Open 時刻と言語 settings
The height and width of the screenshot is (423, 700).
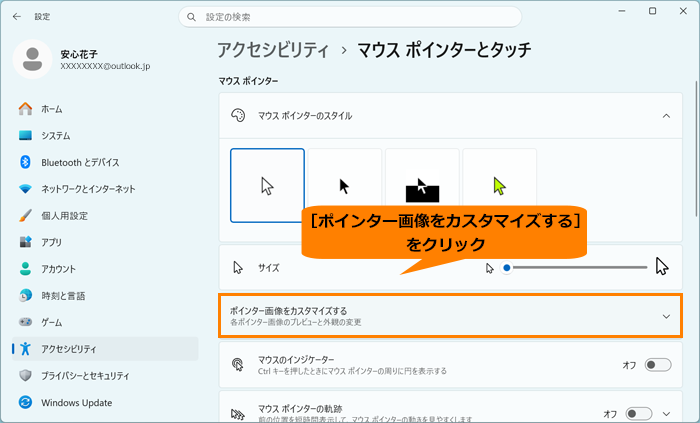[x=105, y=295]
